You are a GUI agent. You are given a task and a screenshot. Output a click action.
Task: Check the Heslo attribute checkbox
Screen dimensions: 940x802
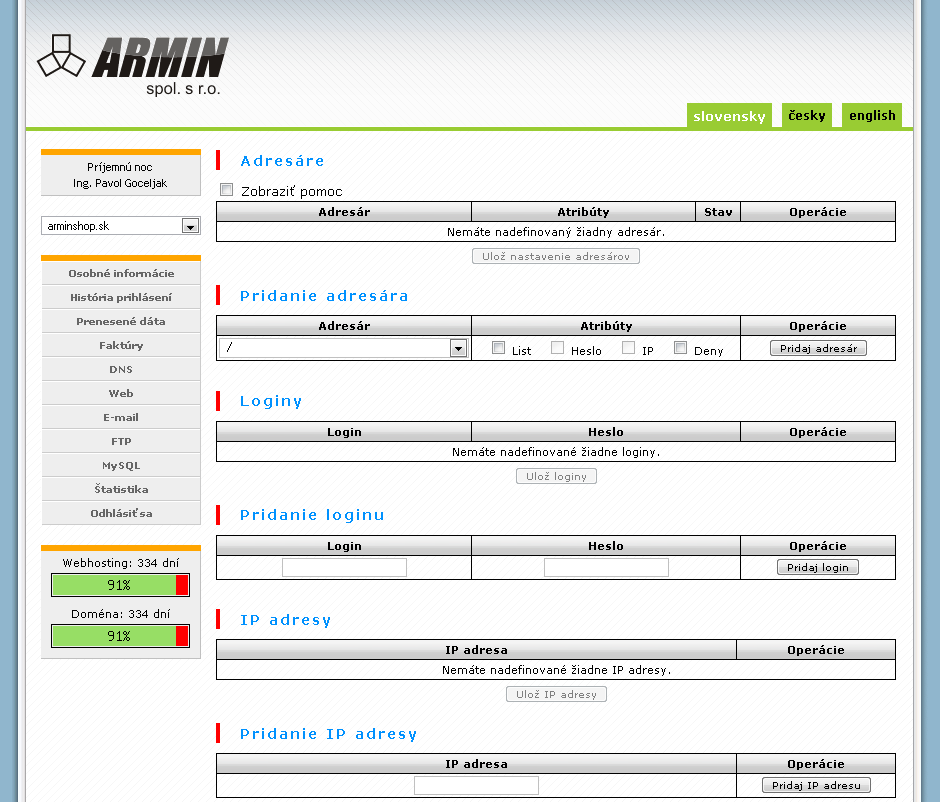point(558,348)
